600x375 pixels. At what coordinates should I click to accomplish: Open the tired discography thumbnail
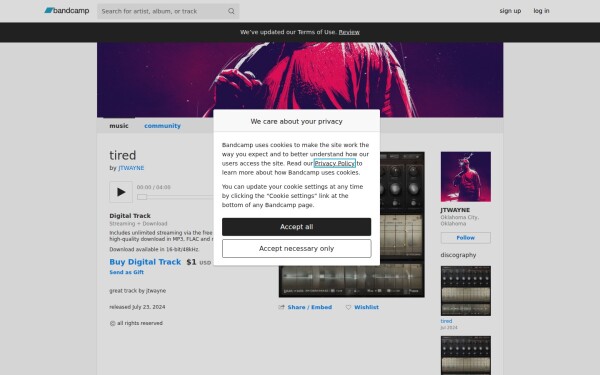tap(465, 291)
